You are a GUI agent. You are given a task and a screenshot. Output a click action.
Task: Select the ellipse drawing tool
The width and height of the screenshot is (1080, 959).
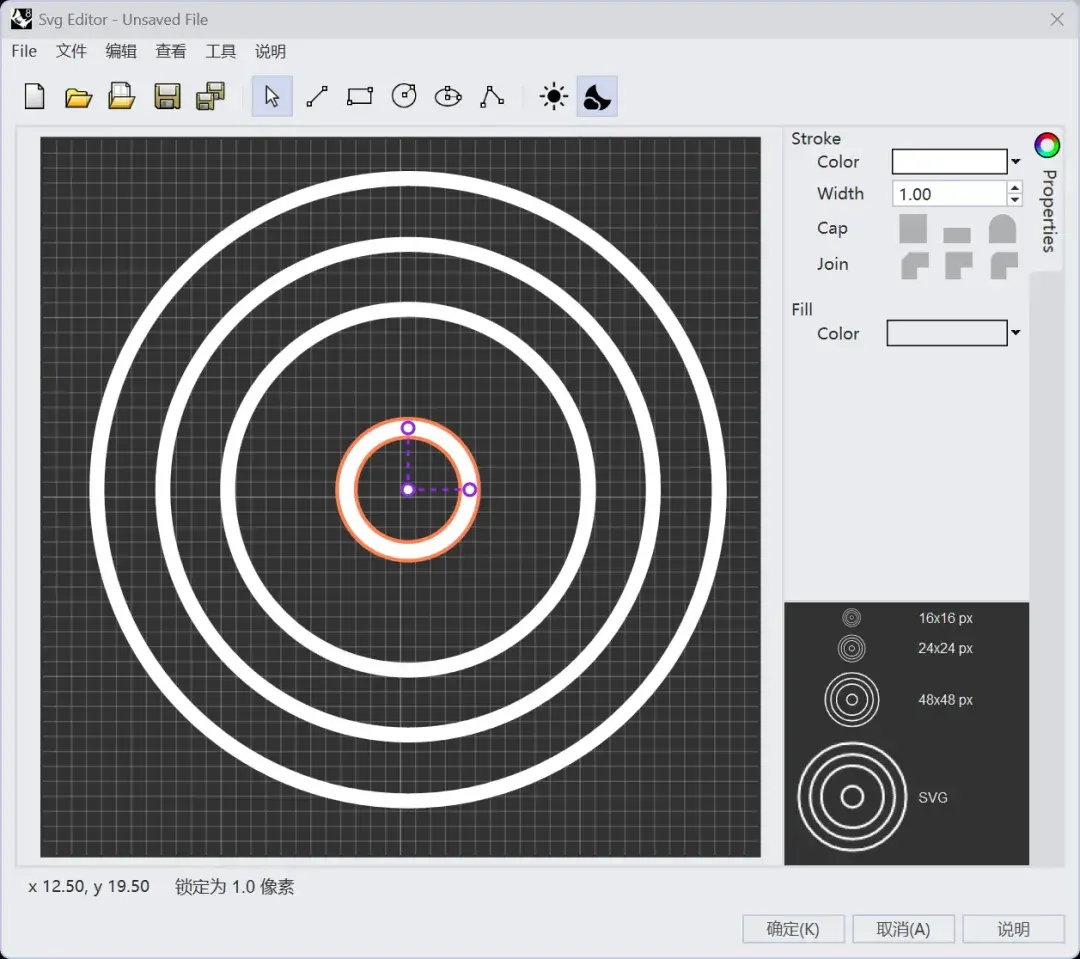click(x=448, y=97)
